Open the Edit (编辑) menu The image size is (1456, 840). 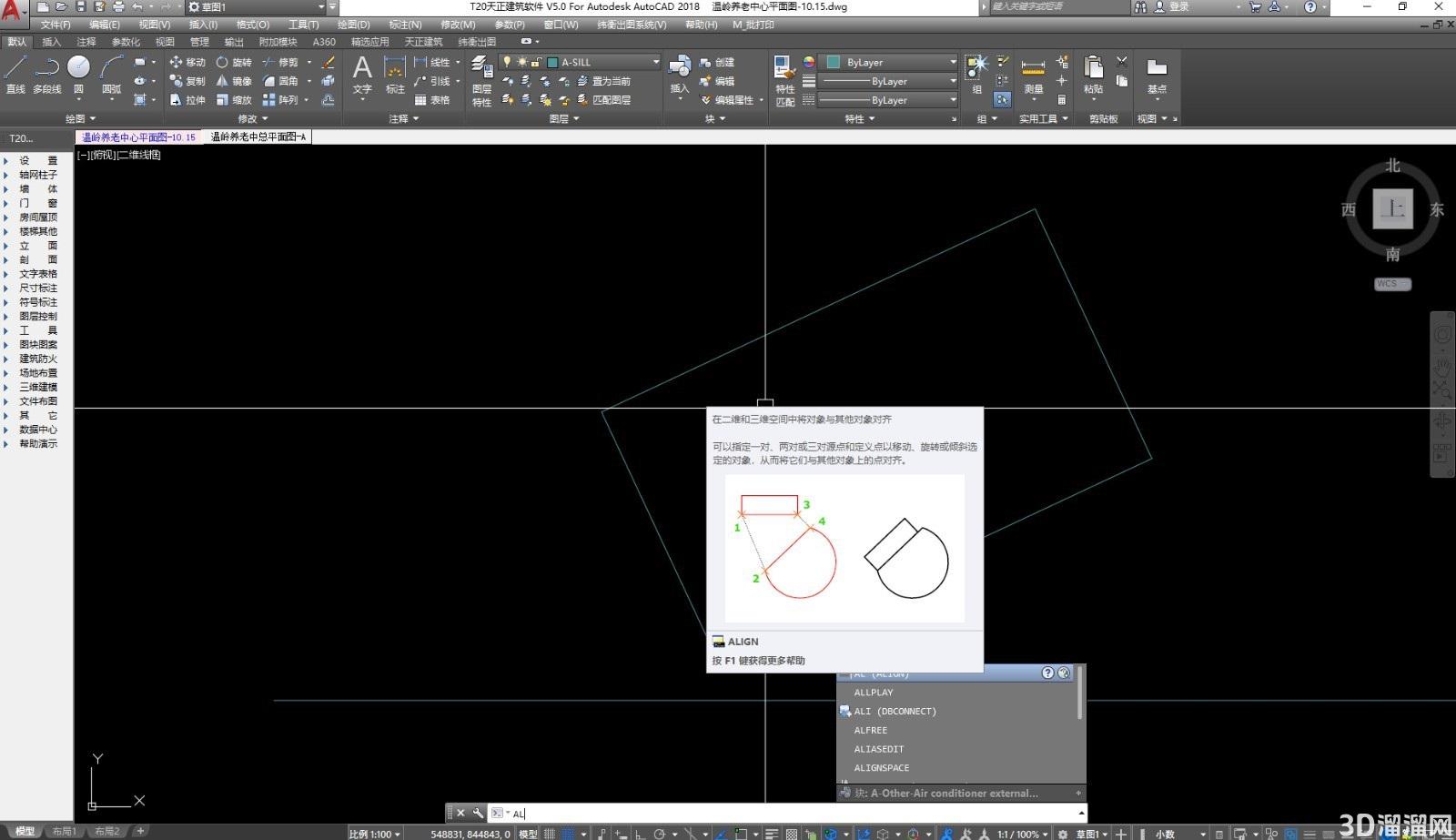point(105,25)
